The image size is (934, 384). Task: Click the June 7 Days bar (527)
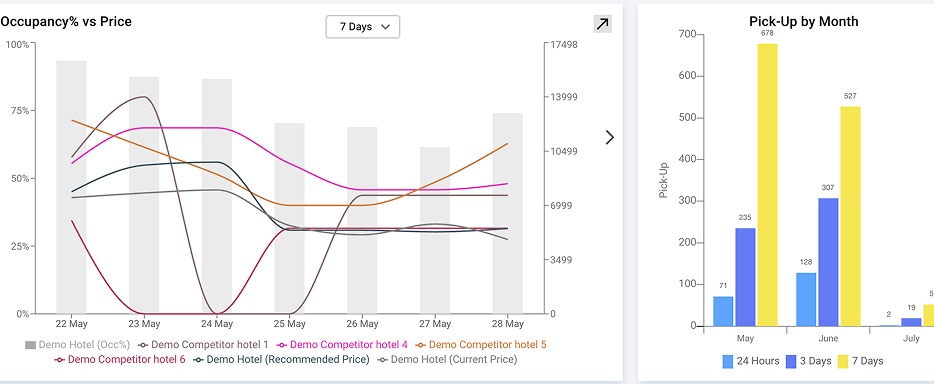[851, 217]
